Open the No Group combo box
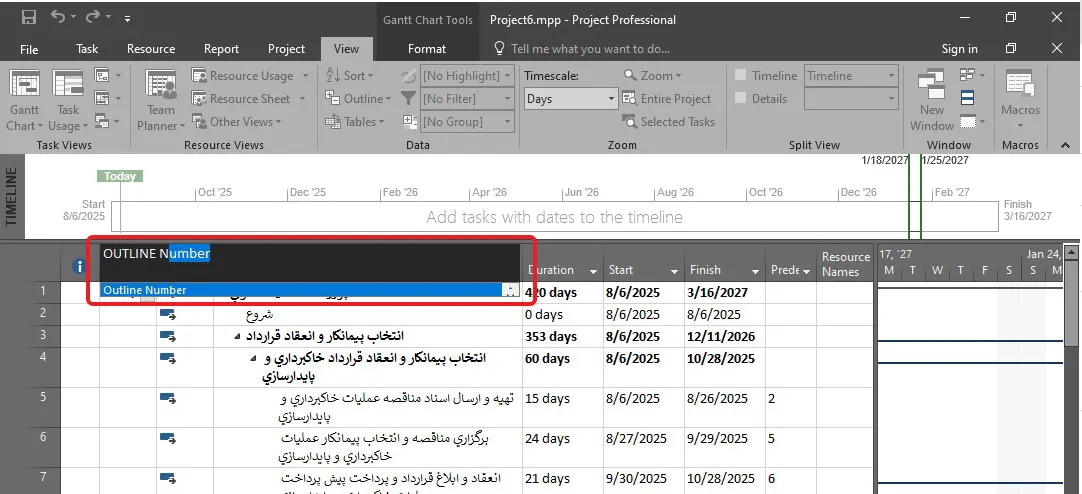1082x494 pixels. [x=467, y=121]
